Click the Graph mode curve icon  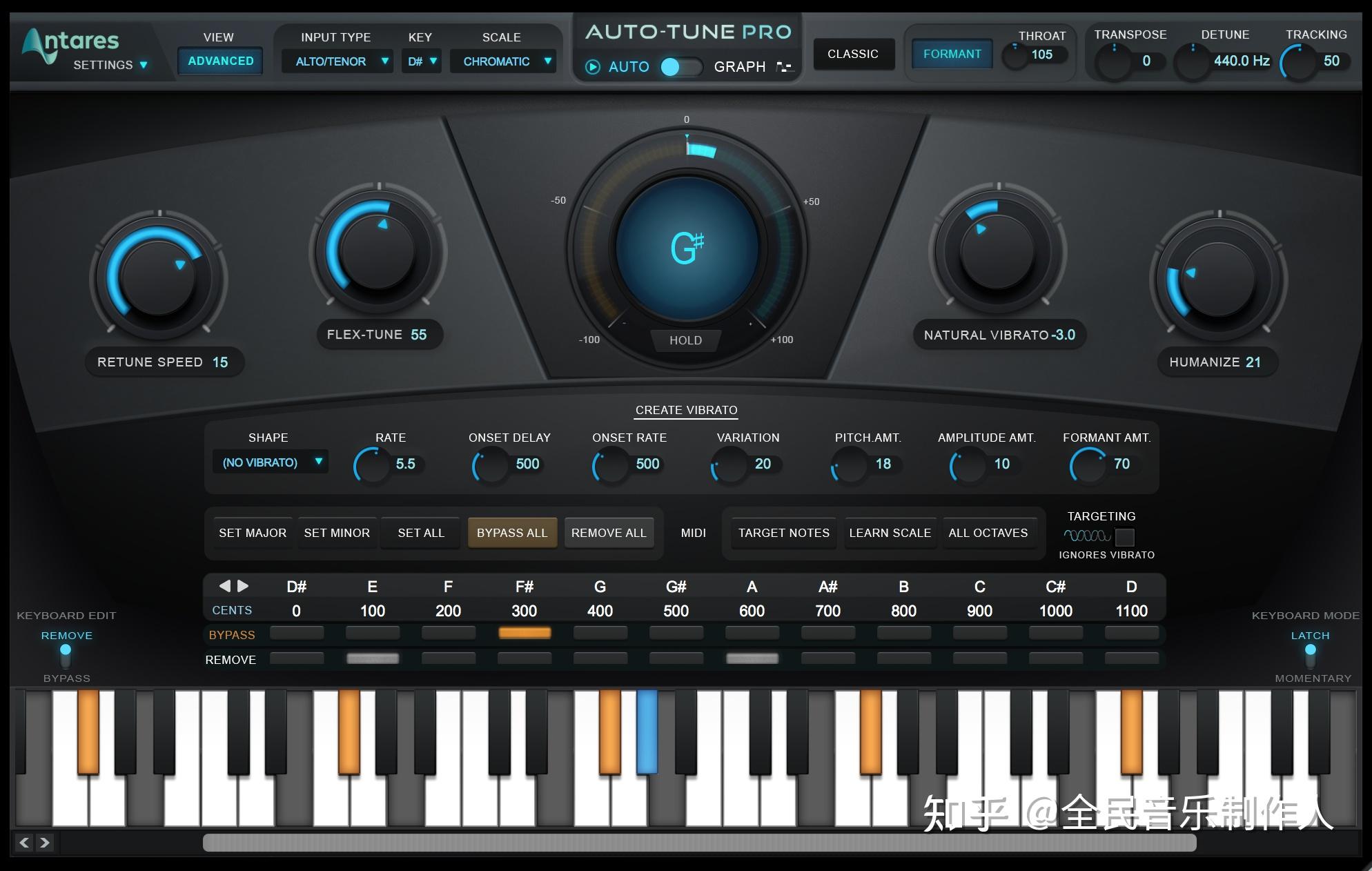(x=784, y=67)
